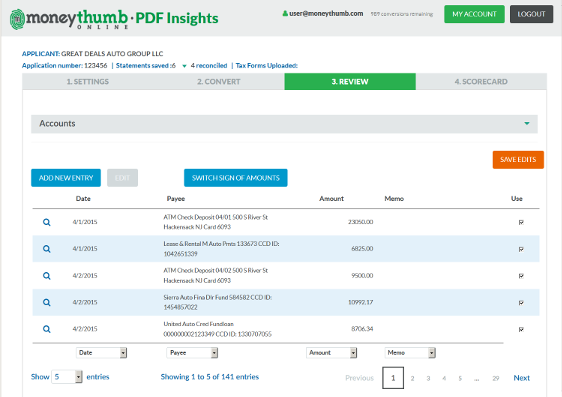This screenshot has height=397, width=562.
Task: Jump to last page 29
Action: click(x=496, y=378)
